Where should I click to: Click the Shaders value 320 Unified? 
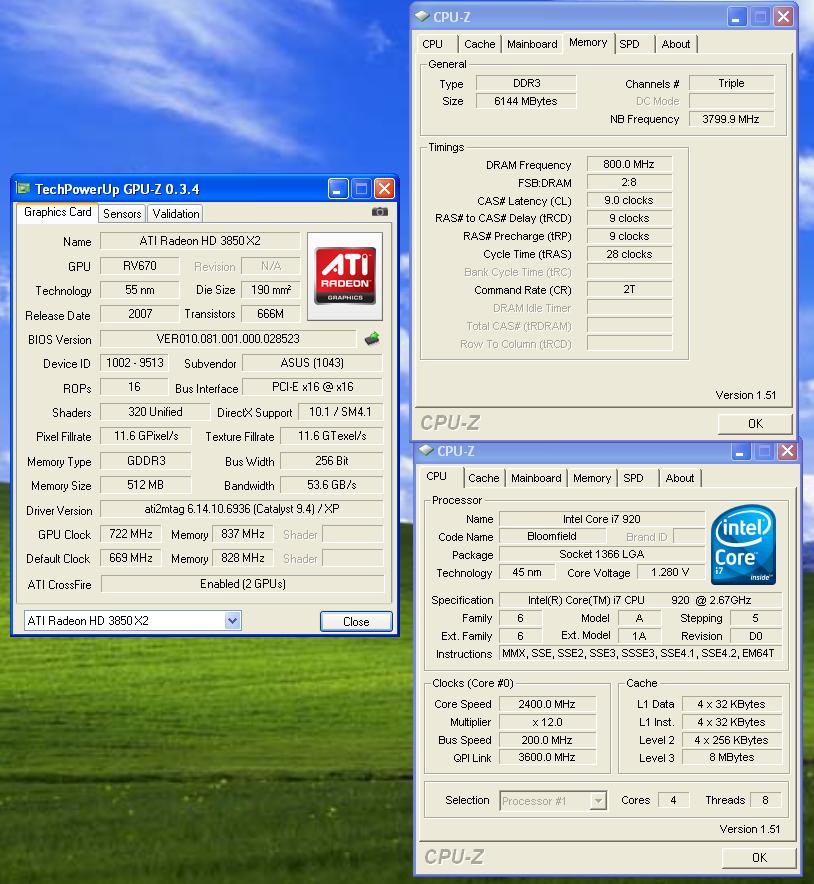click(x=155, y=412)
